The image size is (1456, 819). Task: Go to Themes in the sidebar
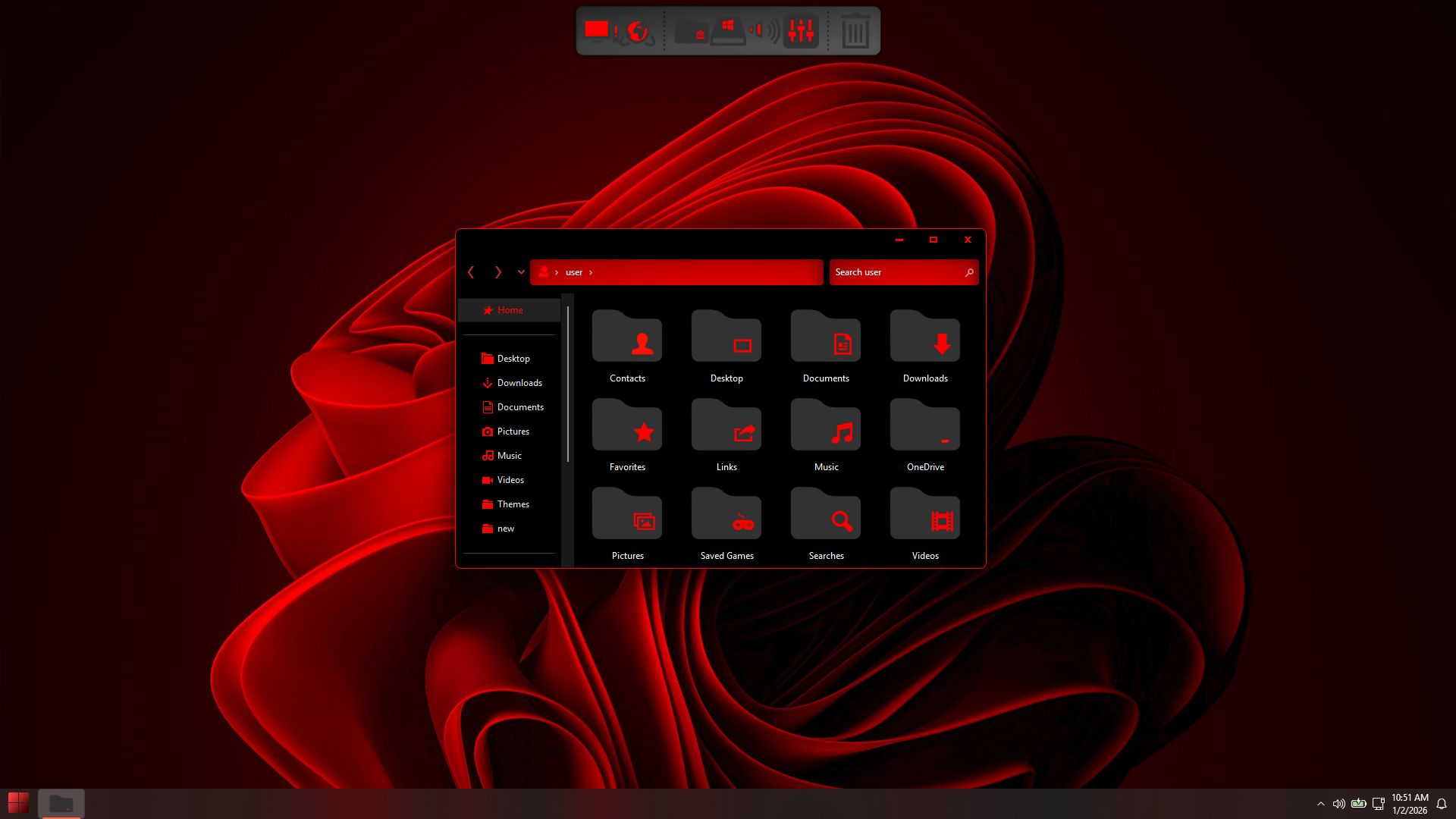click(x=513, y=504)
